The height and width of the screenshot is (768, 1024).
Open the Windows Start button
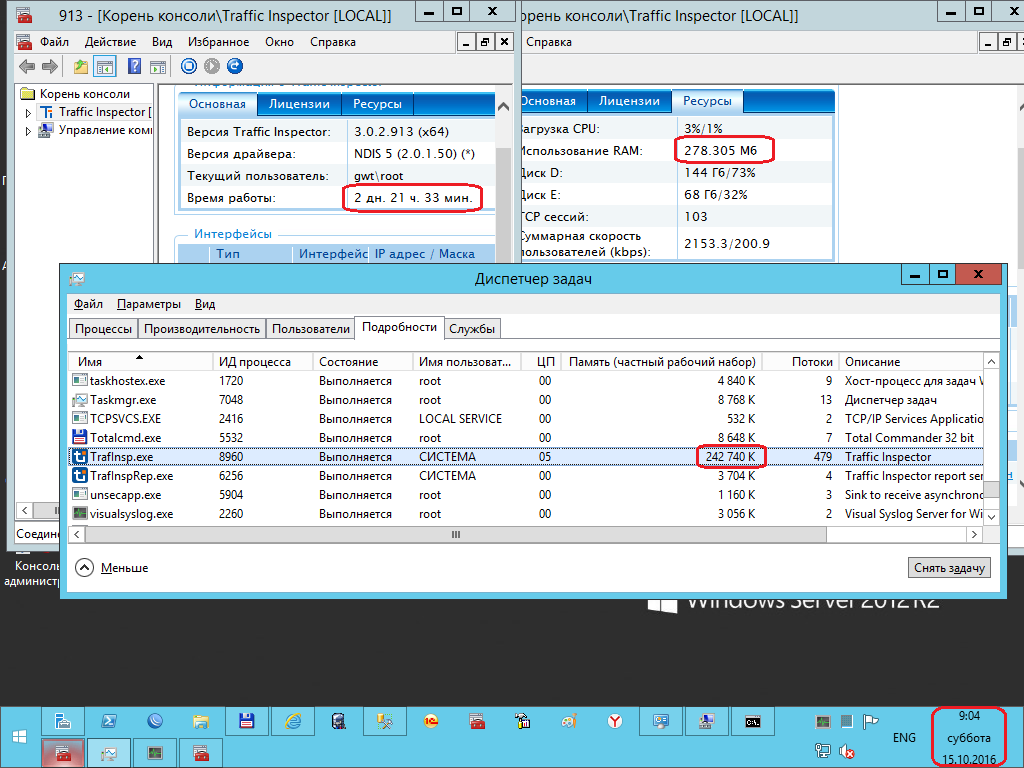[19, 737]
